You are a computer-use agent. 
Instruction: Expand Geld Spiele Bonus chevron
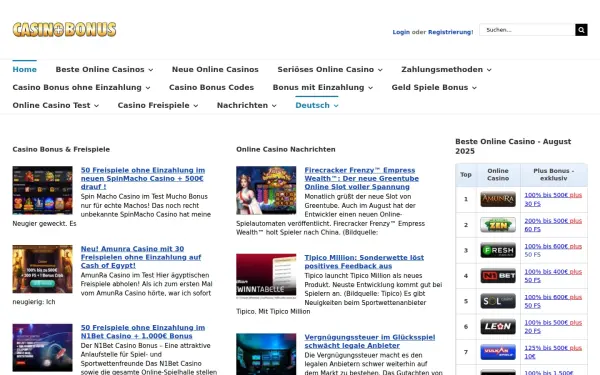(x=474, y=88)
